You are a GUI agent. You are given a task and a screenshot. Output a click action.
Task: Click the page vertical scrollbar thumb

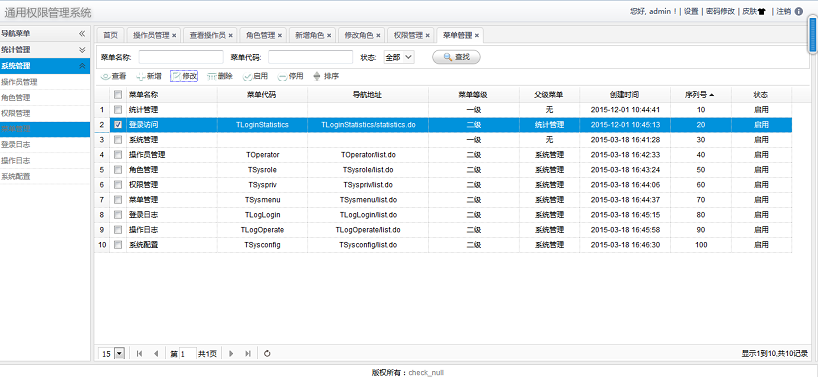813,34
